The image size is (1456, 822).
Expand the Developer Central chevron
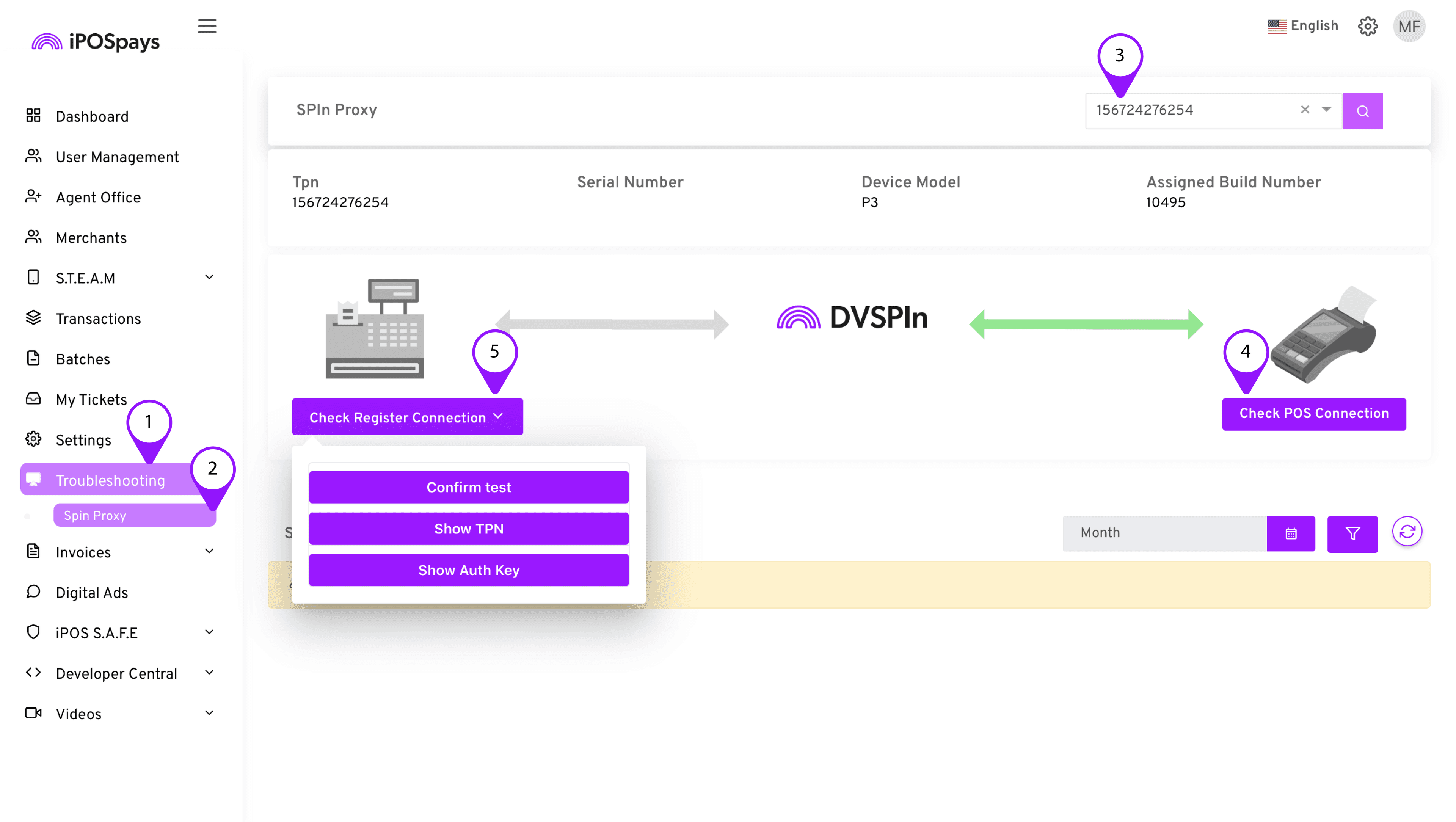tap(209, 672)
